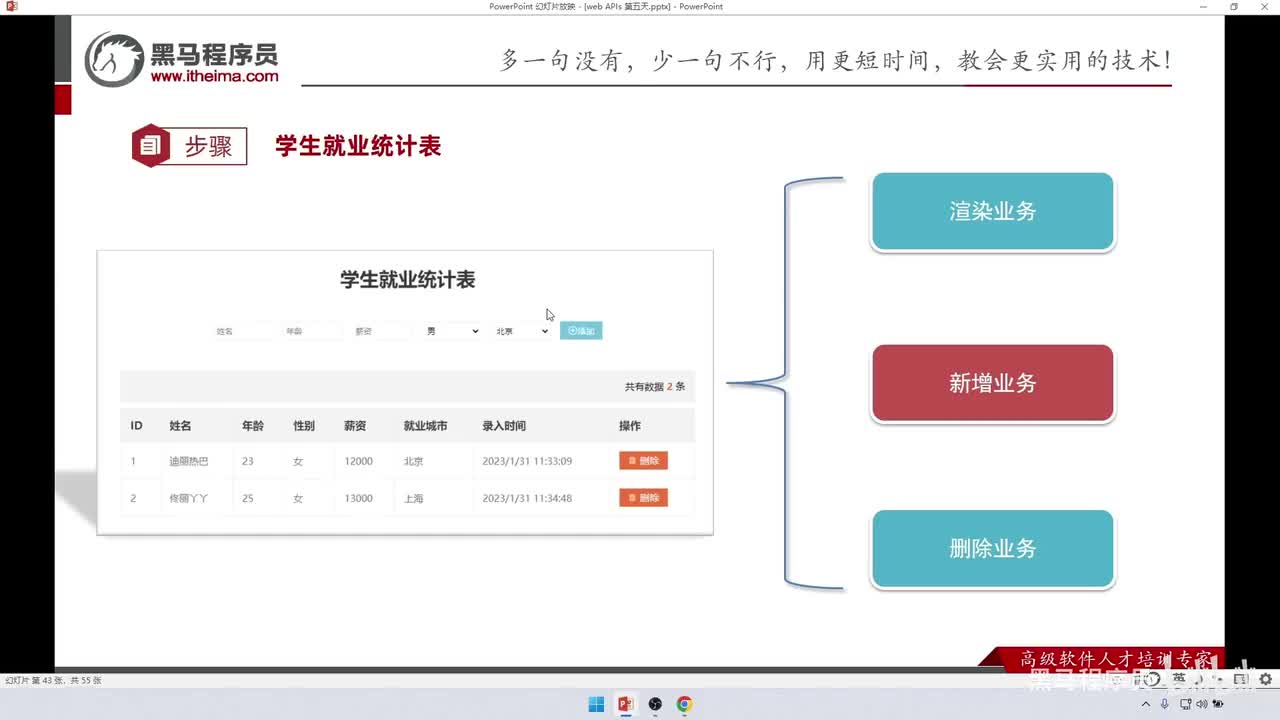Open the city dropdown showing 北京
Screen dimensions: 1280x720
tap(522, 331)
